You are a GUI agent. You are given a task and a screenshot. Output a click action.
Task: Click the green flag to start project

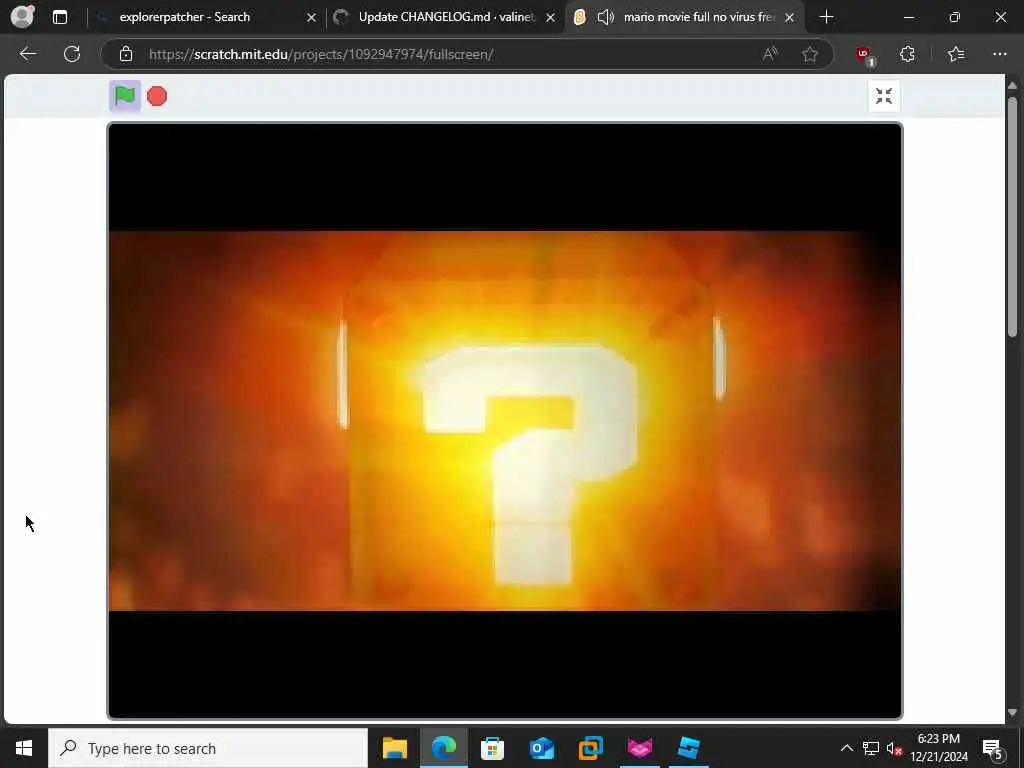pyautogui.click(x=125, y=96)
